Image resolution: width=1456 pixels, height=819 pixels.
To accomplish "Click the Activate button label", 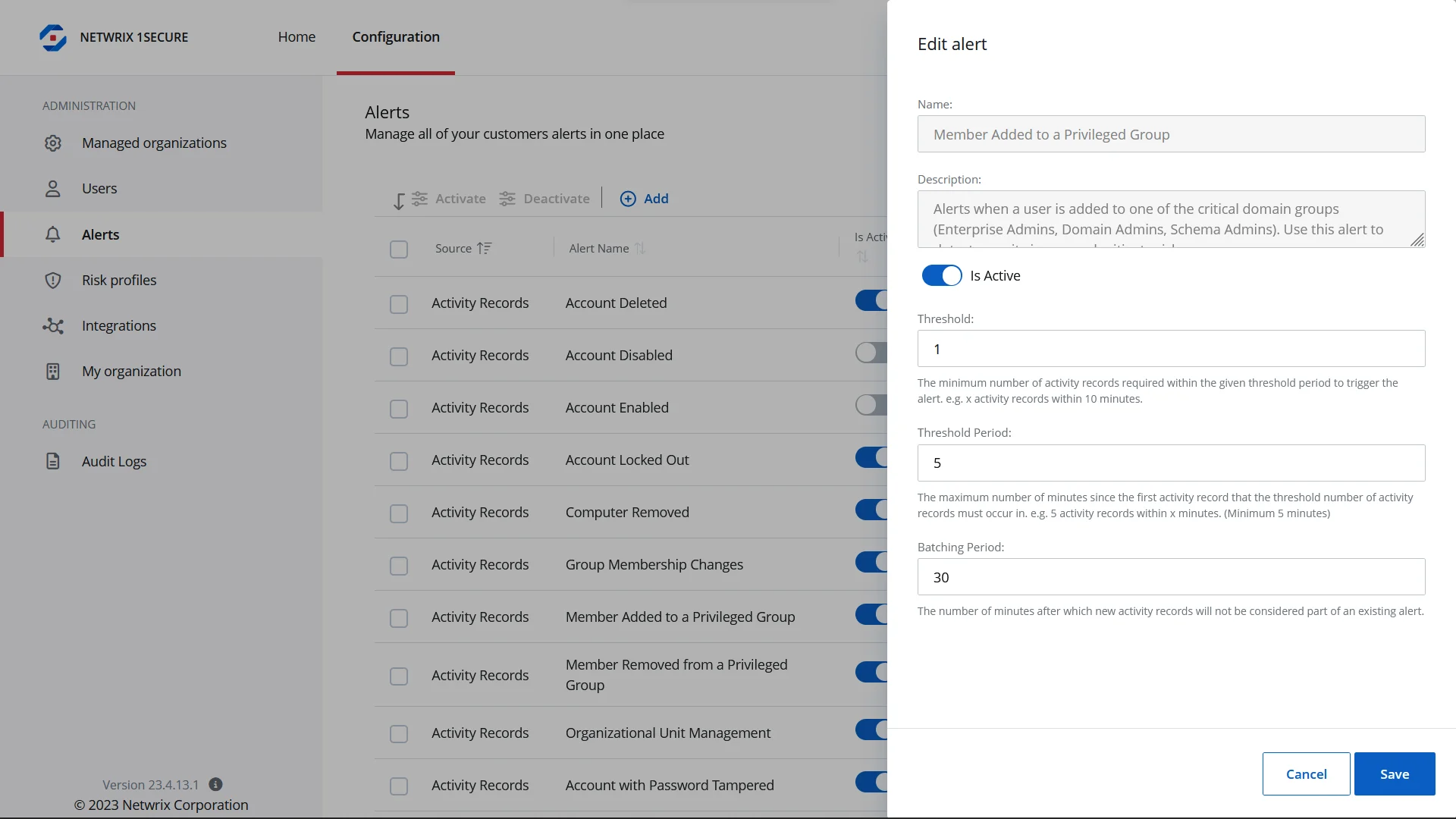I will point(460,199).
